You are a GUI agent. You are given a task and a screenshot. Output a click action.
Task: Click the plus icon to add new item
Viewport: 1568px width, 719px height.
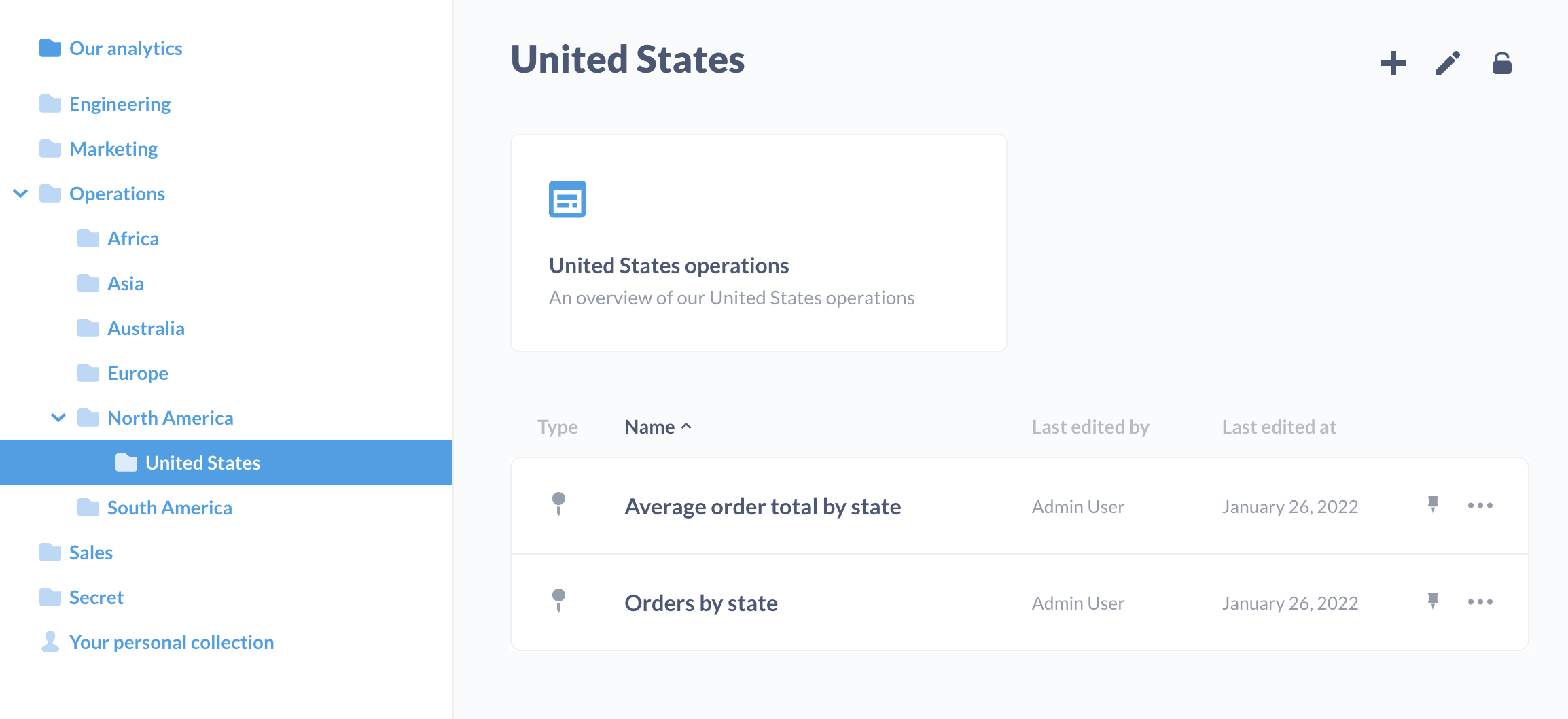(x=1393, y=64)
